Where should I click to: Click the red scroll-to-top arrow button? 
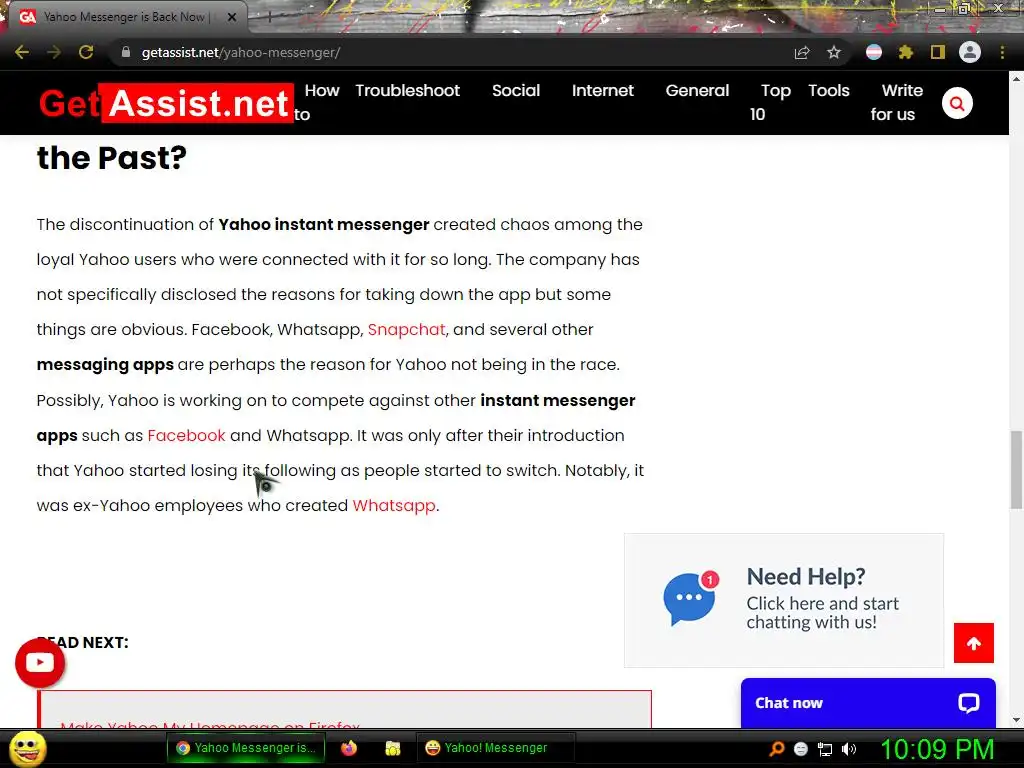point(974,643)
